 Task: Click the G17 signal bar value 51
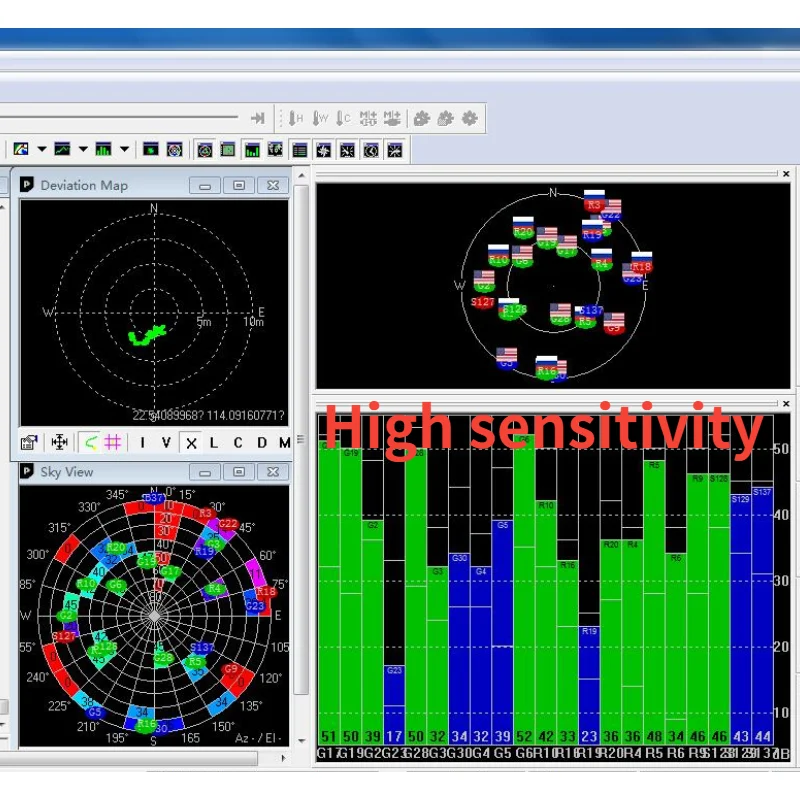point(329,736)
